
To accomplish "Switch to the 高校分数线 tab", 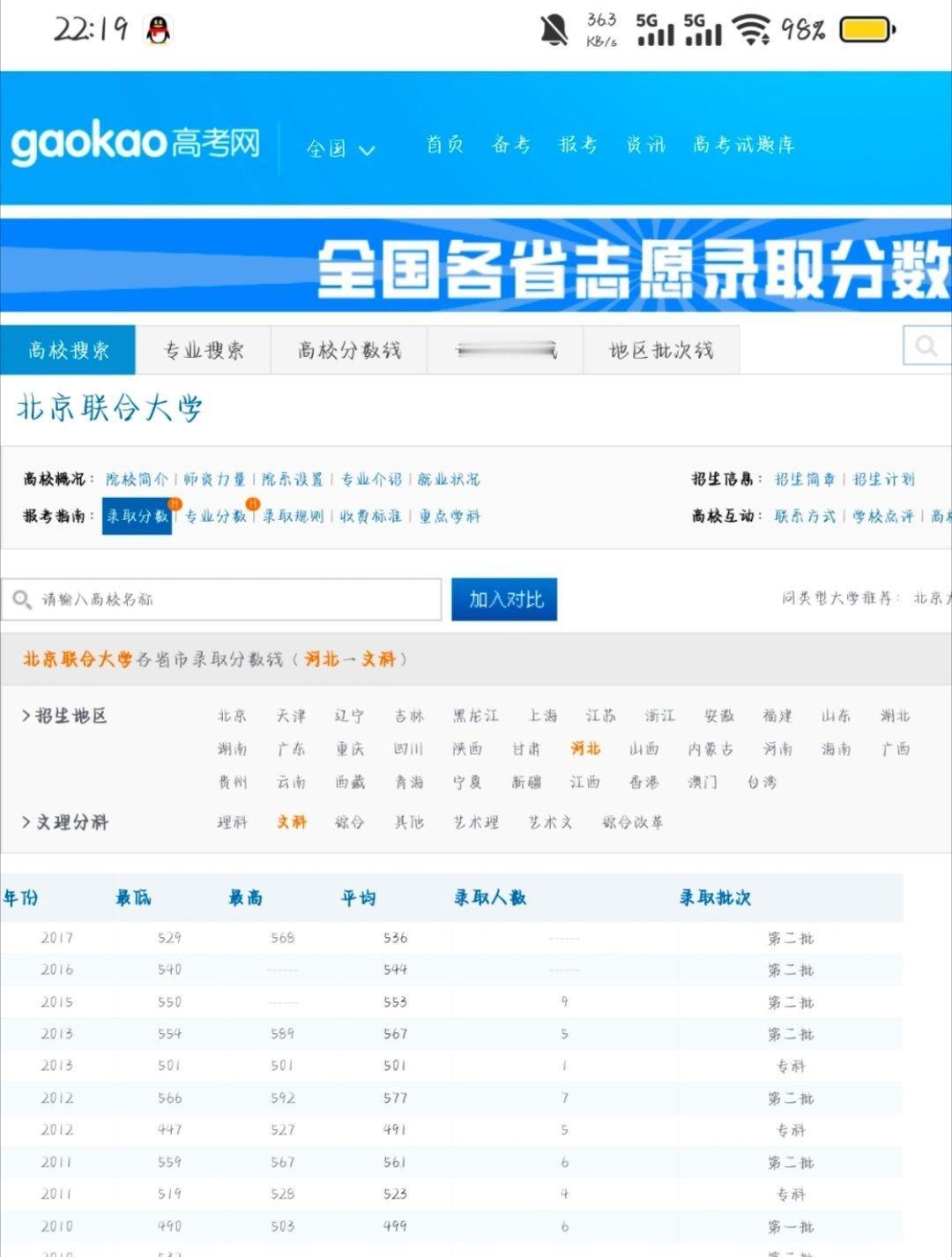I will click(x=349, y=350).
